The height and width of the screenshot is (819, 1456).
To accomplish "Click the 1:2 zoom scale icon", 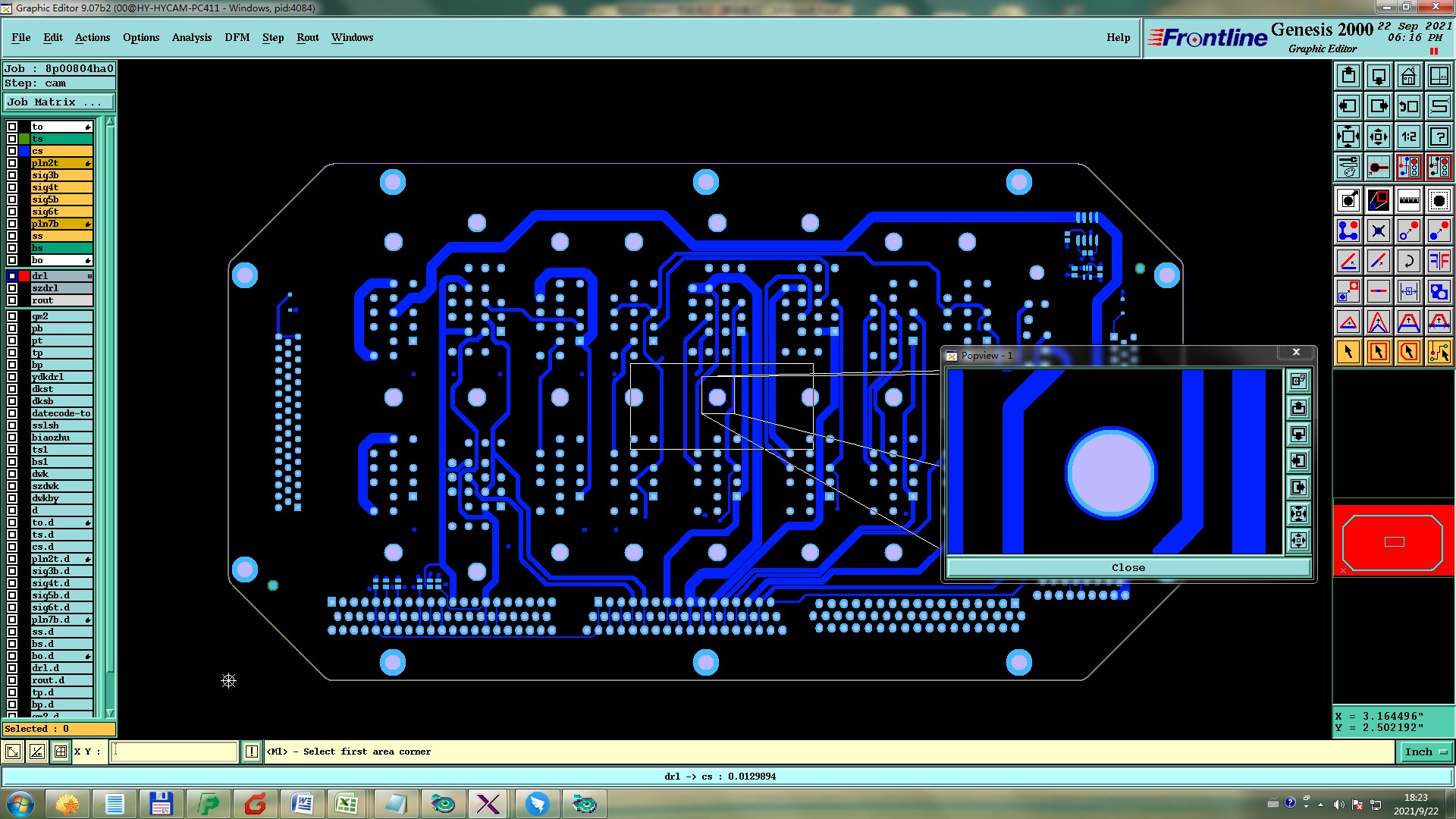I will click(x=1408, y=136).
